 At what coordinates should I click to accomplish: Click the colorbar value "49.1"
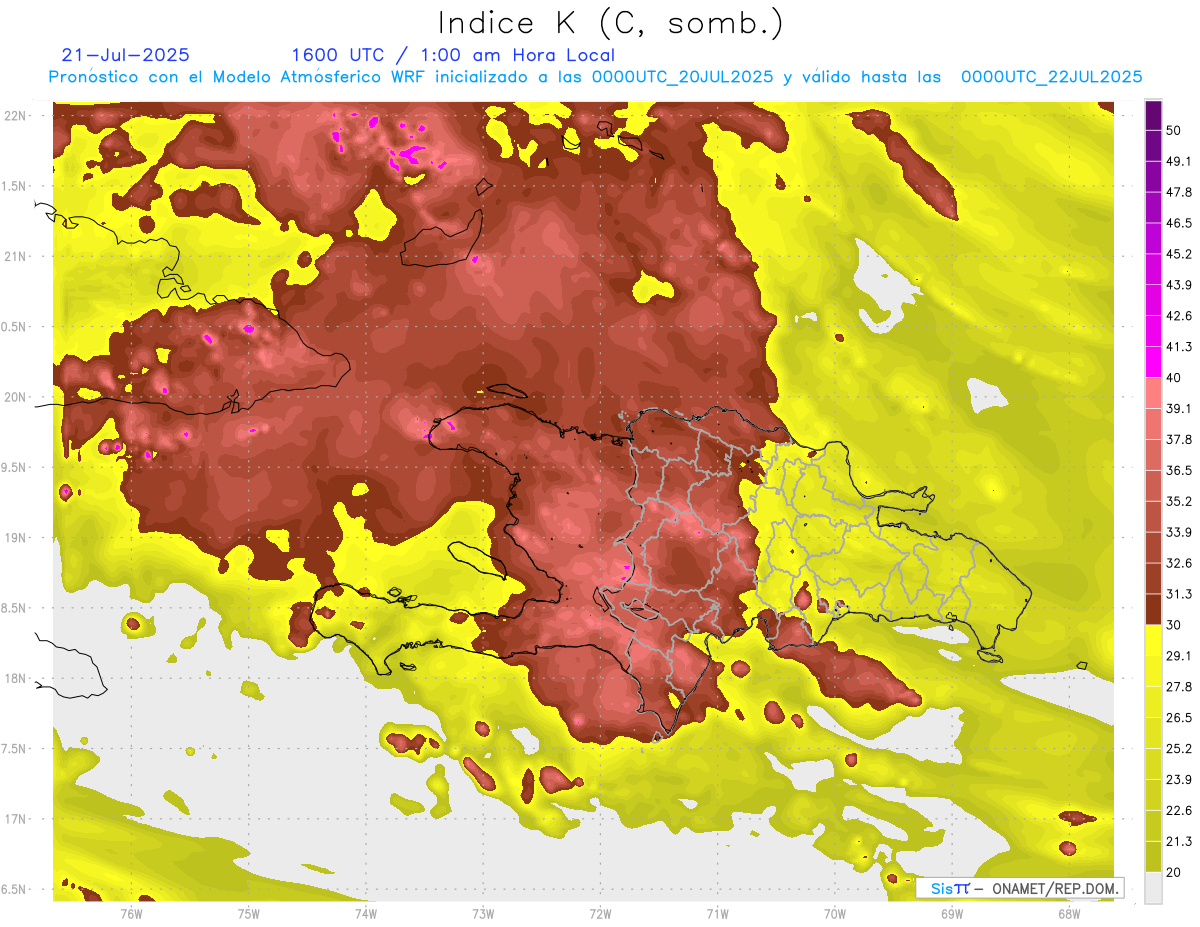click(x=1179, y=161)
